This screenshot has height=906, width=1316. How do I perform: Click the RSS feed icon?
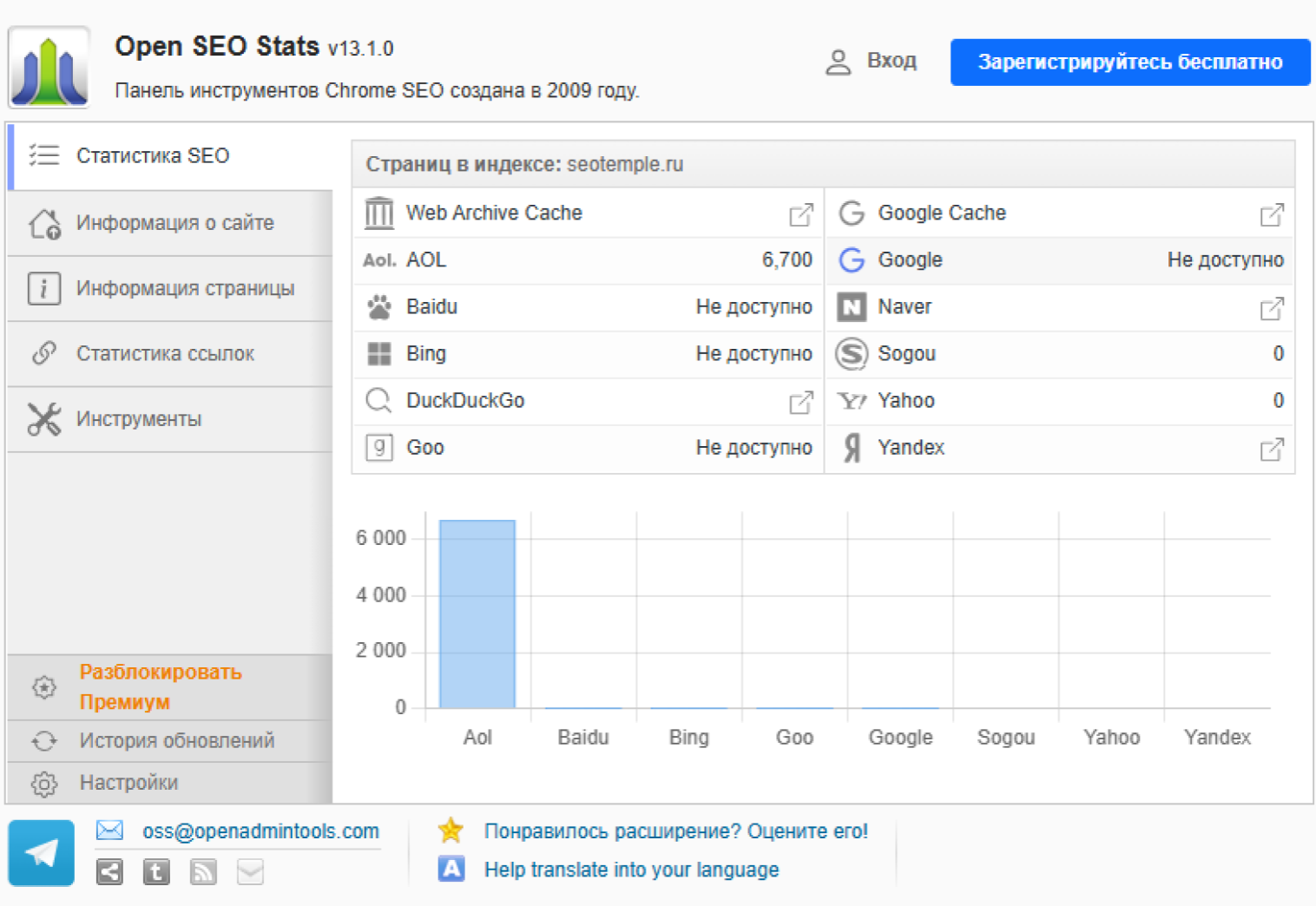pyautogui.click(x=203, y=871)
